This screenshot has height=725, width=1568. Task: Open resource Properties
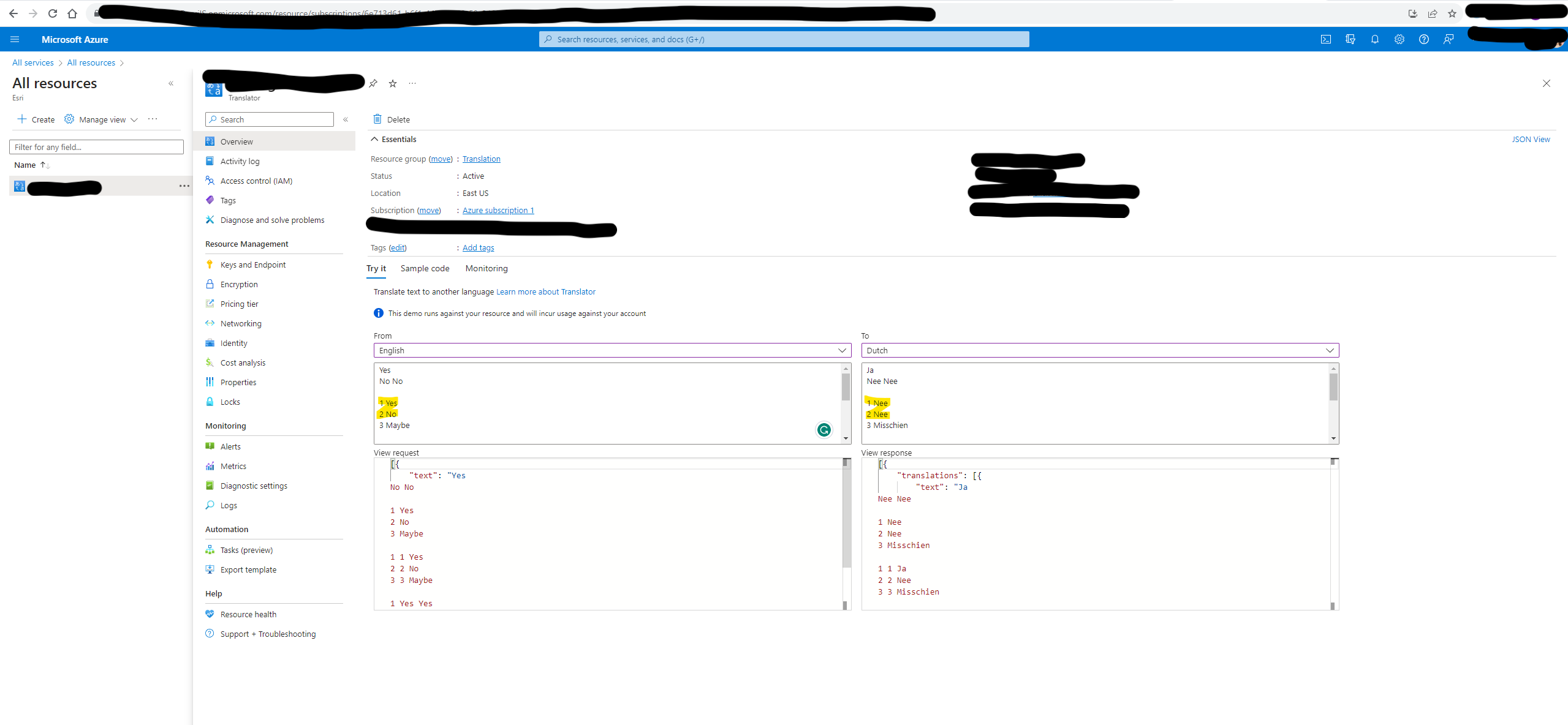(238, 382)
